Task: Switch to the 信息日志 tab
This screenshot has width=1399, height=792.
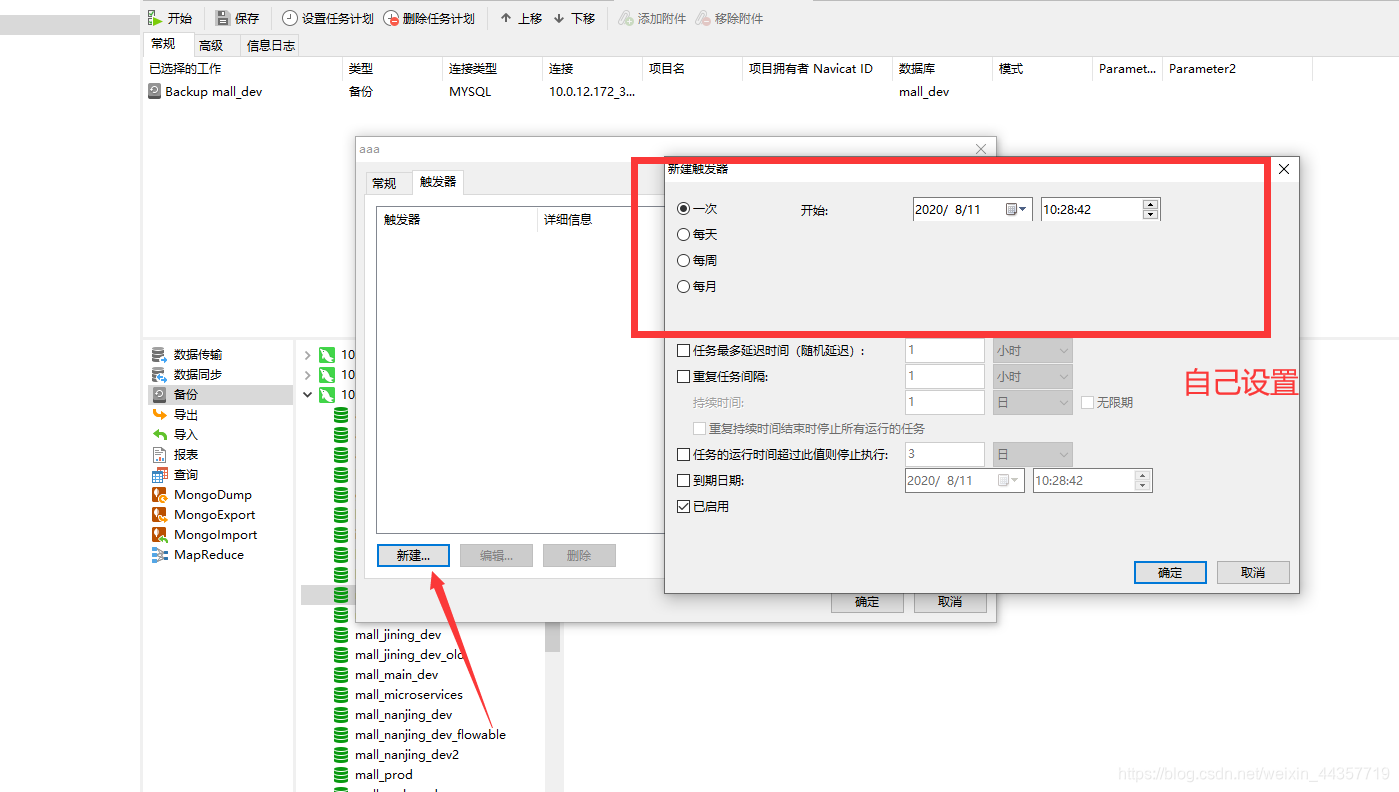Action: pyautogui.click(x=271, y=45)
